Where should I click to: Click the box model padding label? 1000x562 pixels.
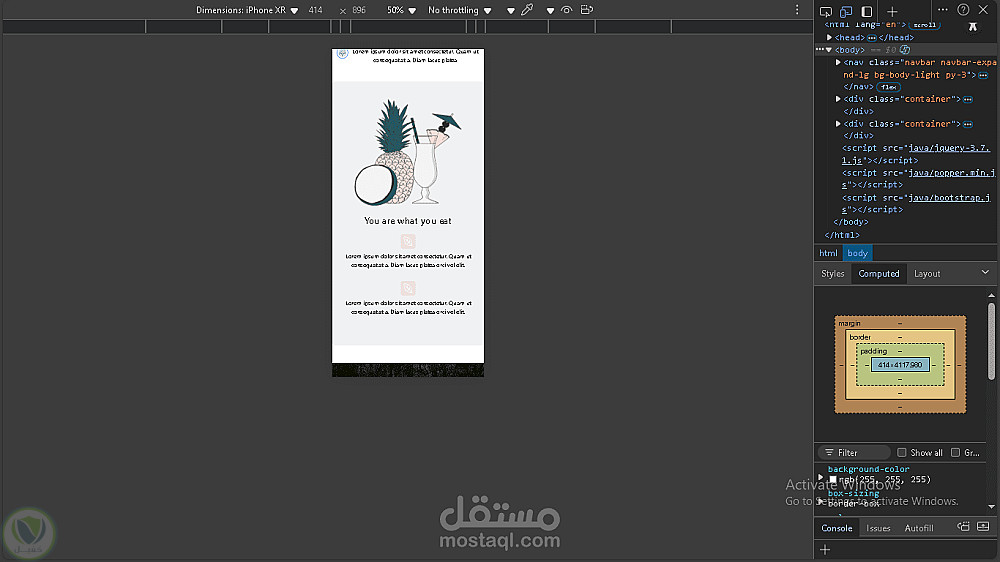click(x=874, y=351)
